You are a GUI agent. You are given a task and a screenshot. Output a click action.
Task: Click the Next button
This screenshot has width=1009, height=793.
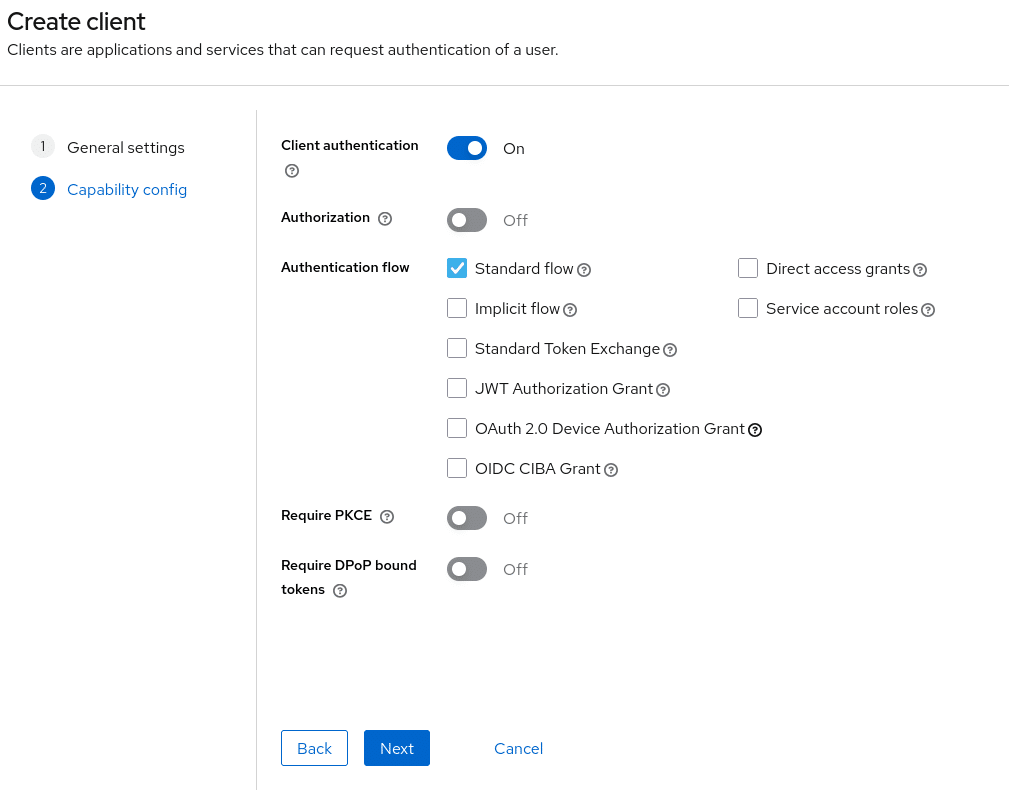[x=396, y=748]
